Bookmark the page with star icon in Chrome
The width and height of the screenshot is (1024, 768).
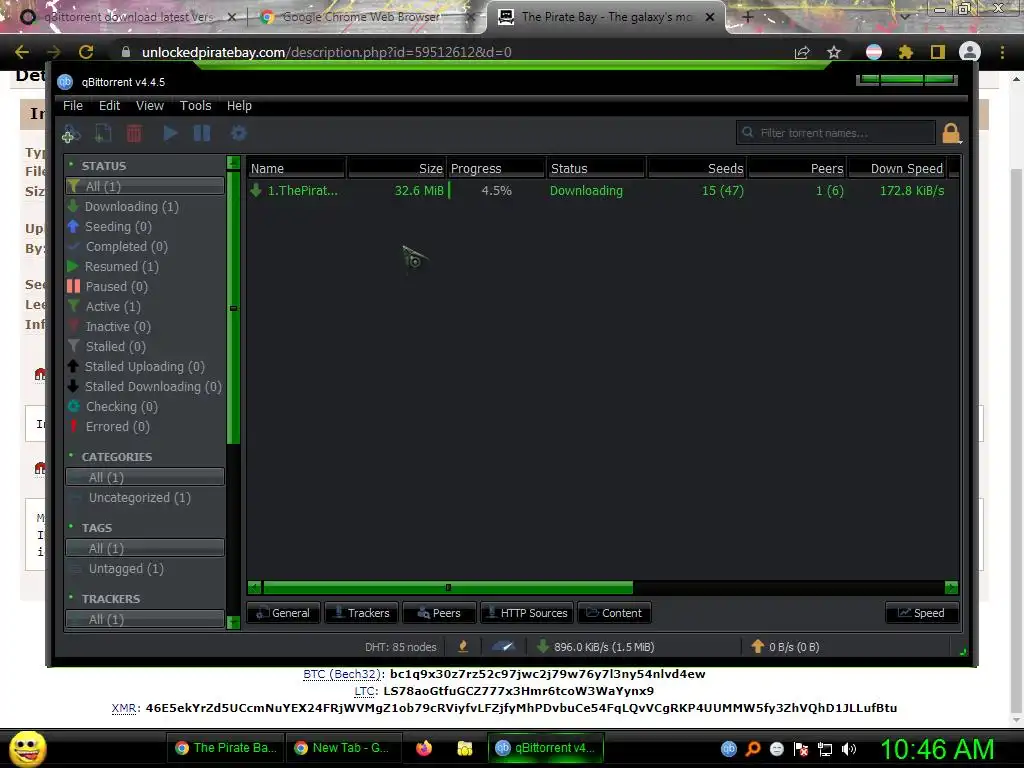834,52
